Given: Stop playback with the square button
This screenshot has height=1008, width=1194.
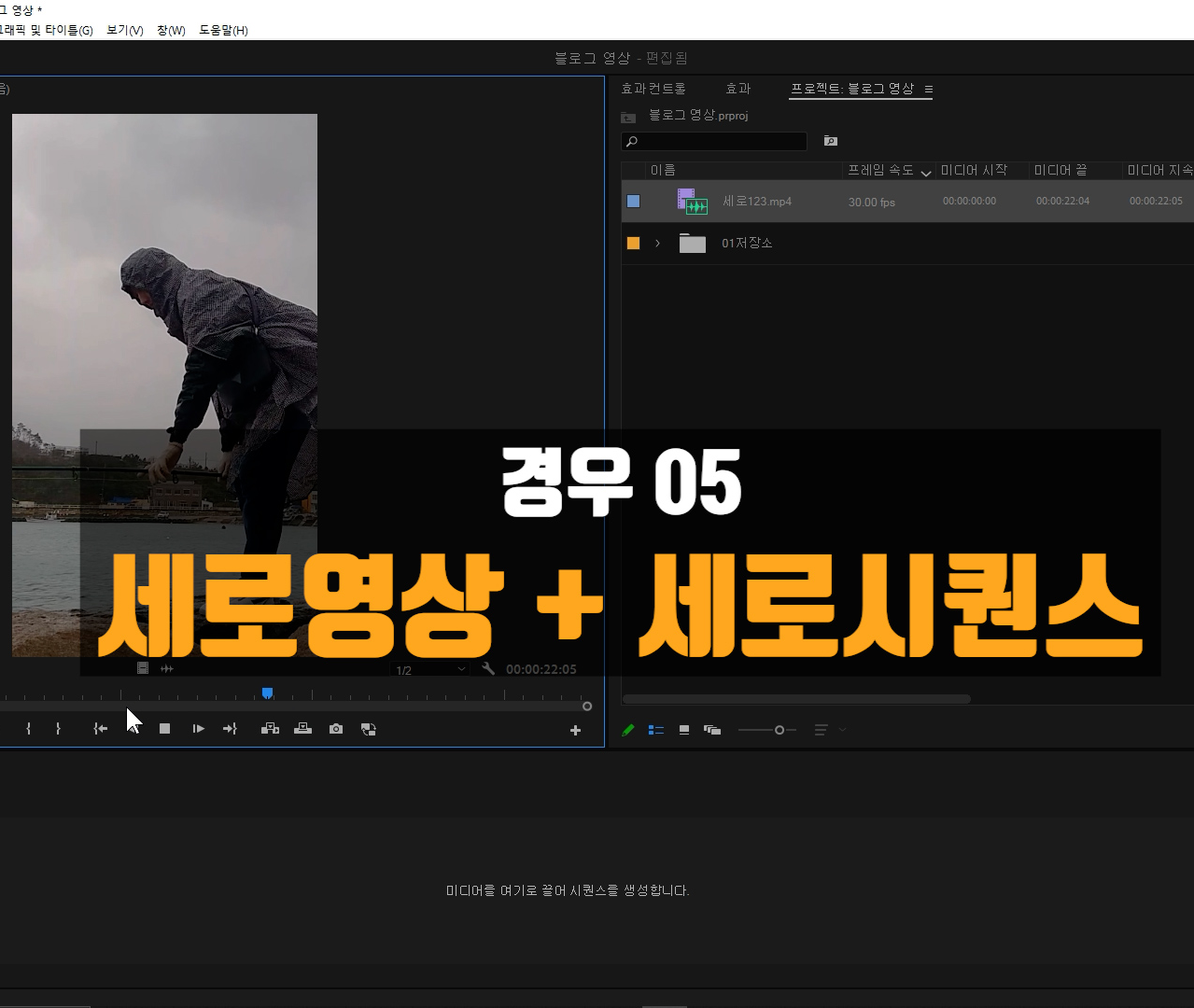Looking at the screenshot, I should point(164,729).
